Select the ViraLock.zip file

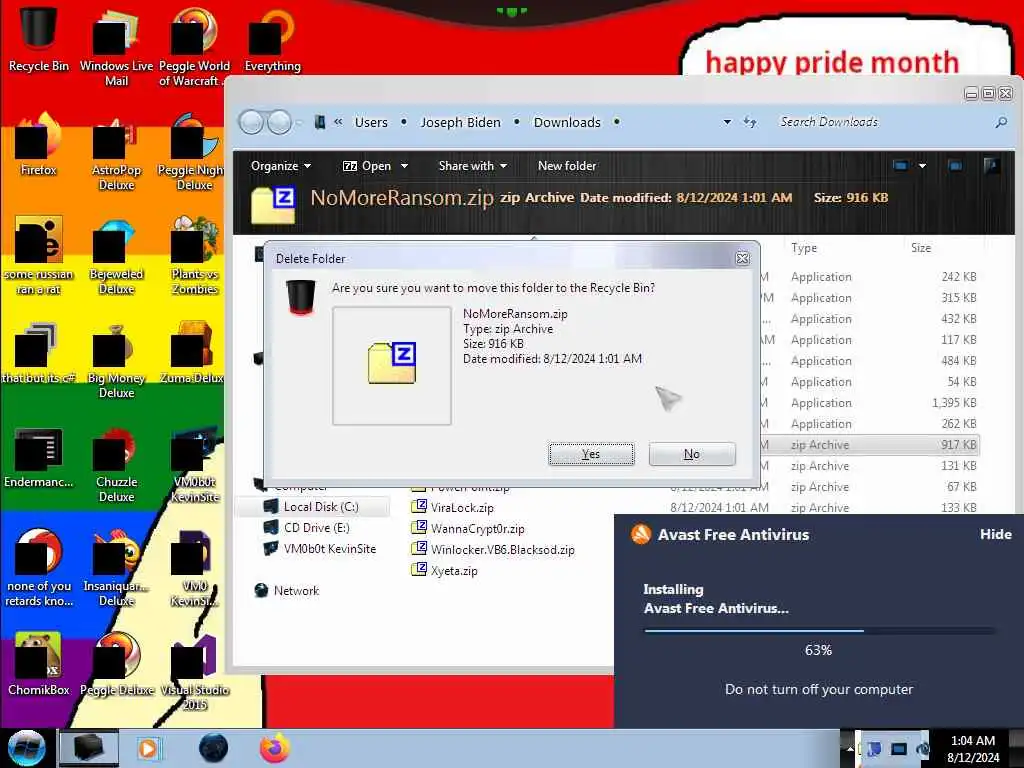tap(462, 507)
